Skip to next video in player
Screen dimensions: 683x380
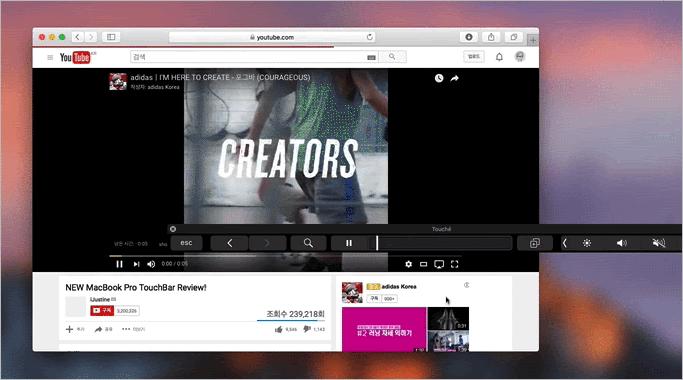point(136,264)
